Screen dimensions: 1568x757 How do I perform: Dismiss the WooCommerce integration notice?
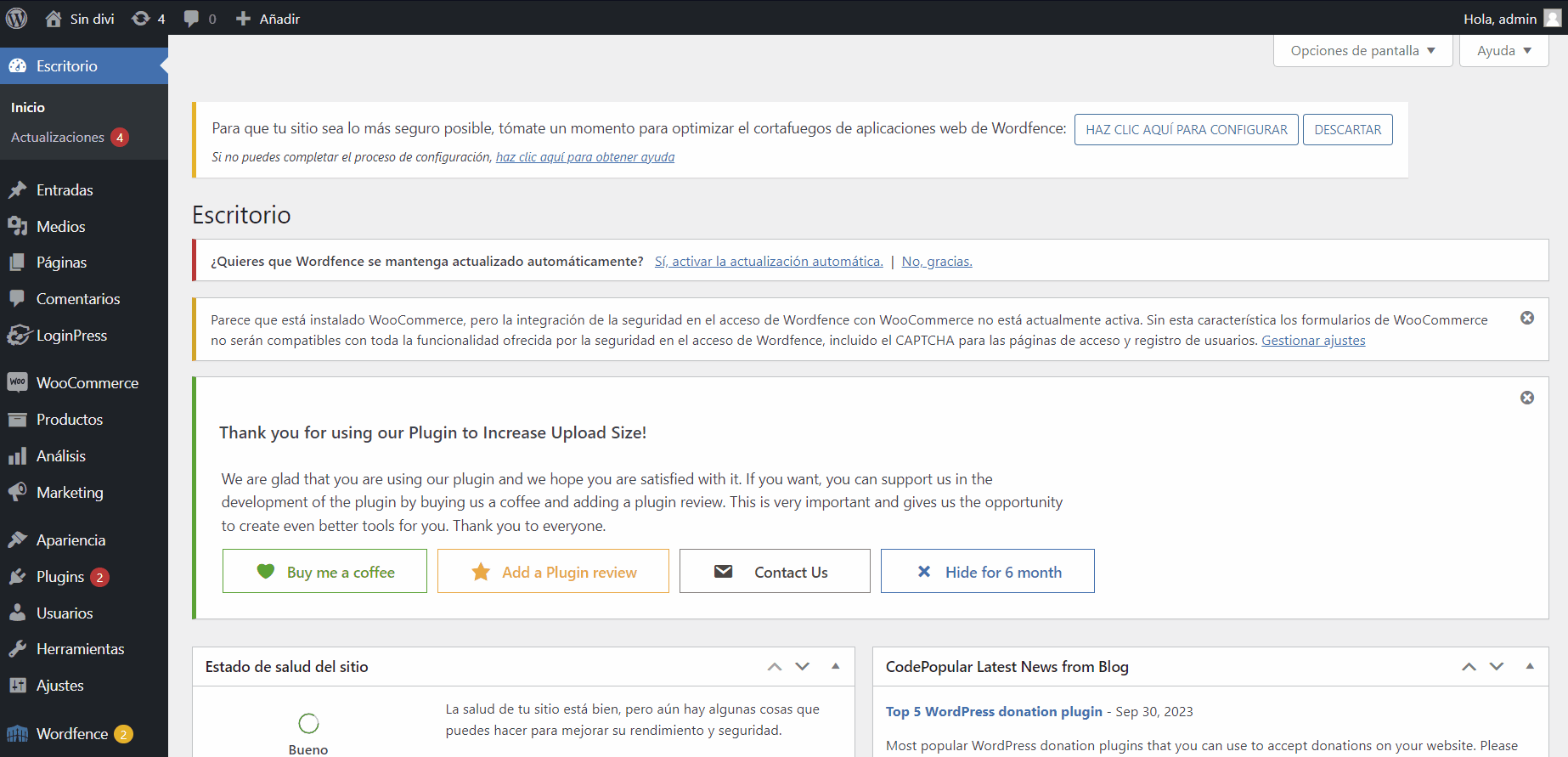click(x=1526, y=318)
